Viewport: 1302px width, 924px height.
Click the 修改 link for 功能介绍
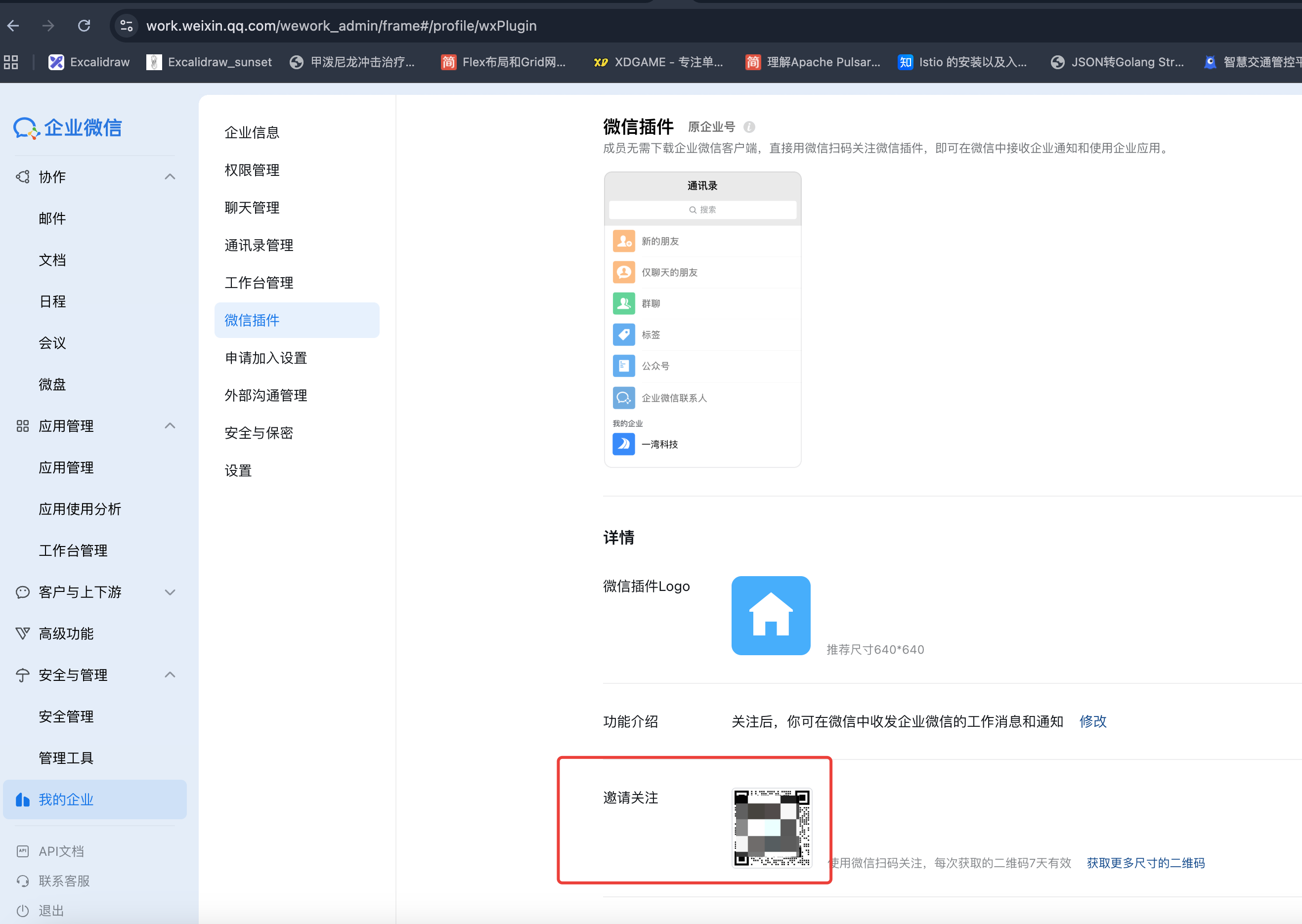tap(1092, 721)
